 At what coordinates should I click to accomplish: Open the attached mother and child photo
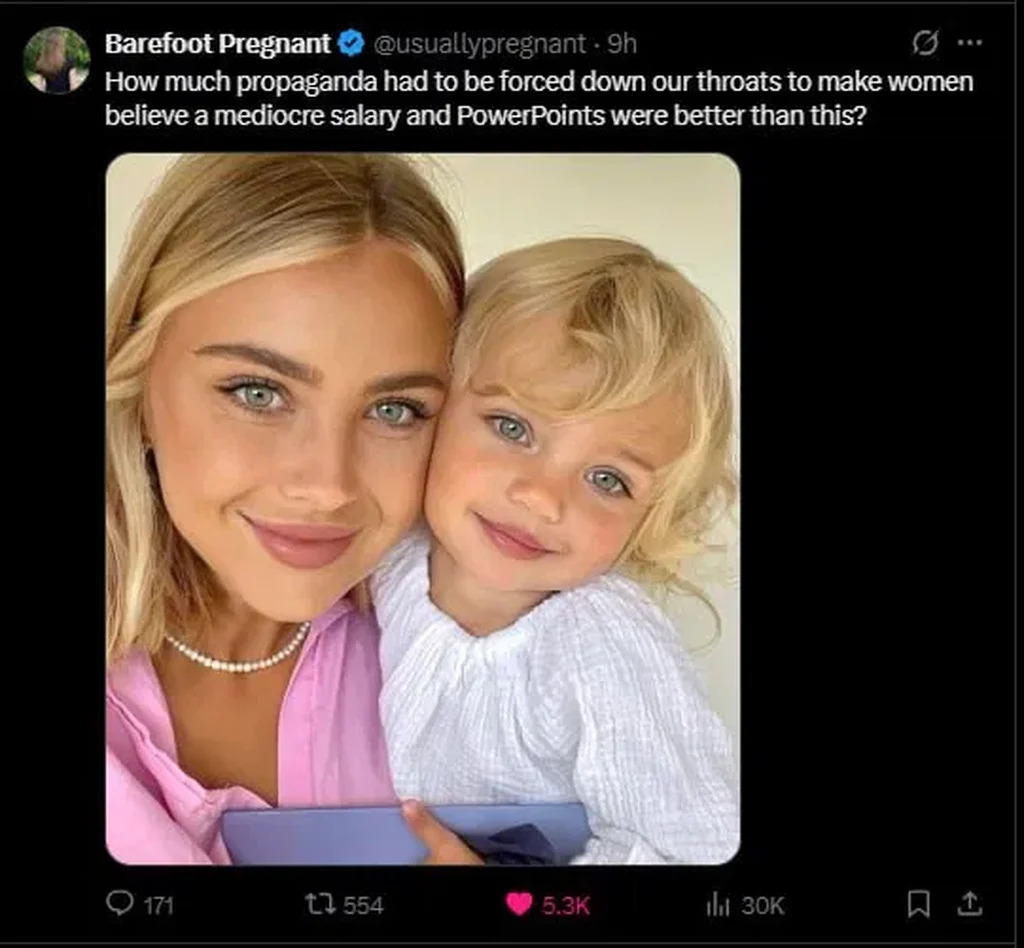click(423, 508)
